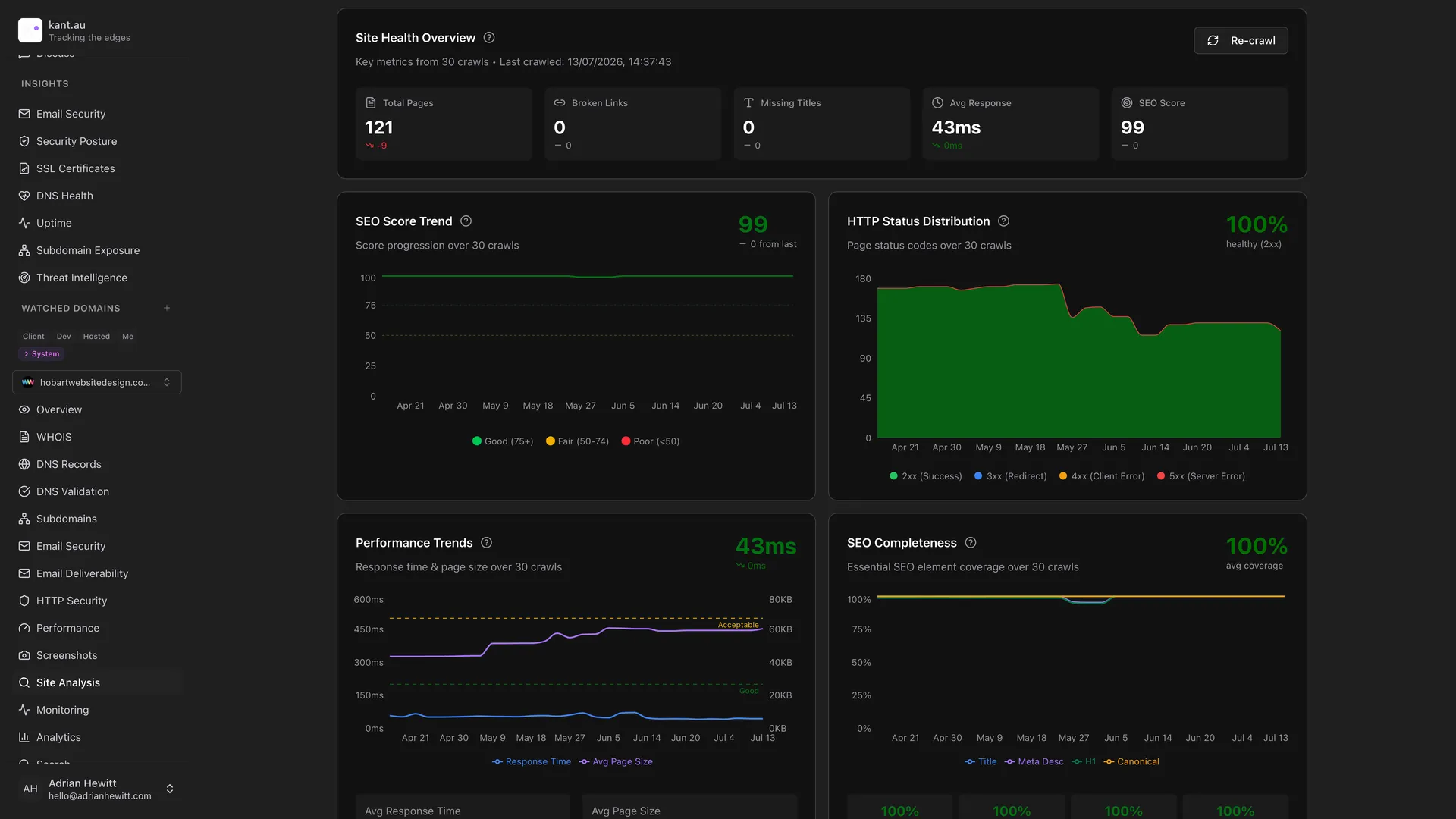Viewport: 1456px width, 819px height.
Task: Expand the System domain group
Action: coord(42,354)
